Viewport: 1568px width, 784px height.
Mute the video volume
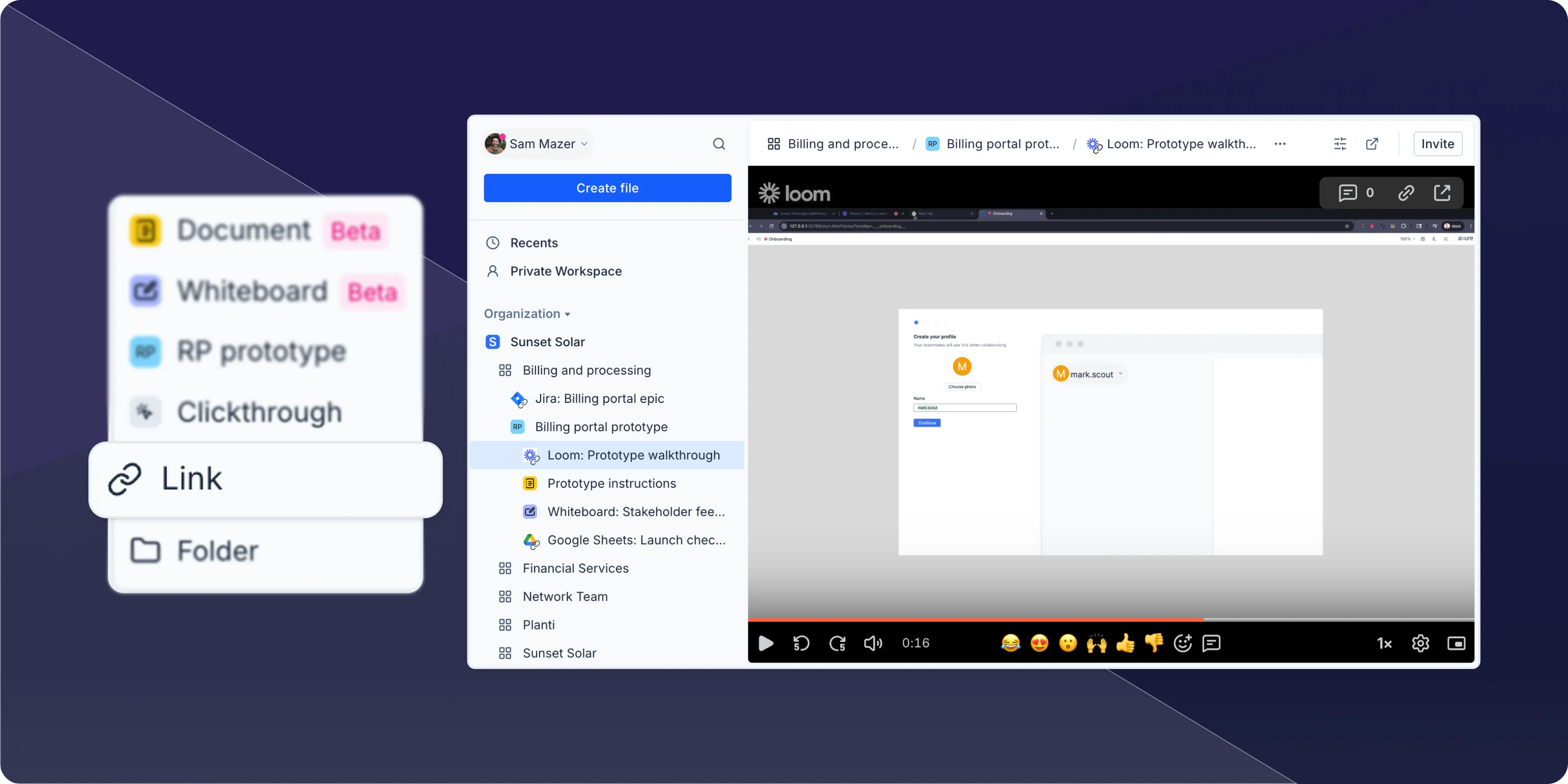(x=873, y=643)
